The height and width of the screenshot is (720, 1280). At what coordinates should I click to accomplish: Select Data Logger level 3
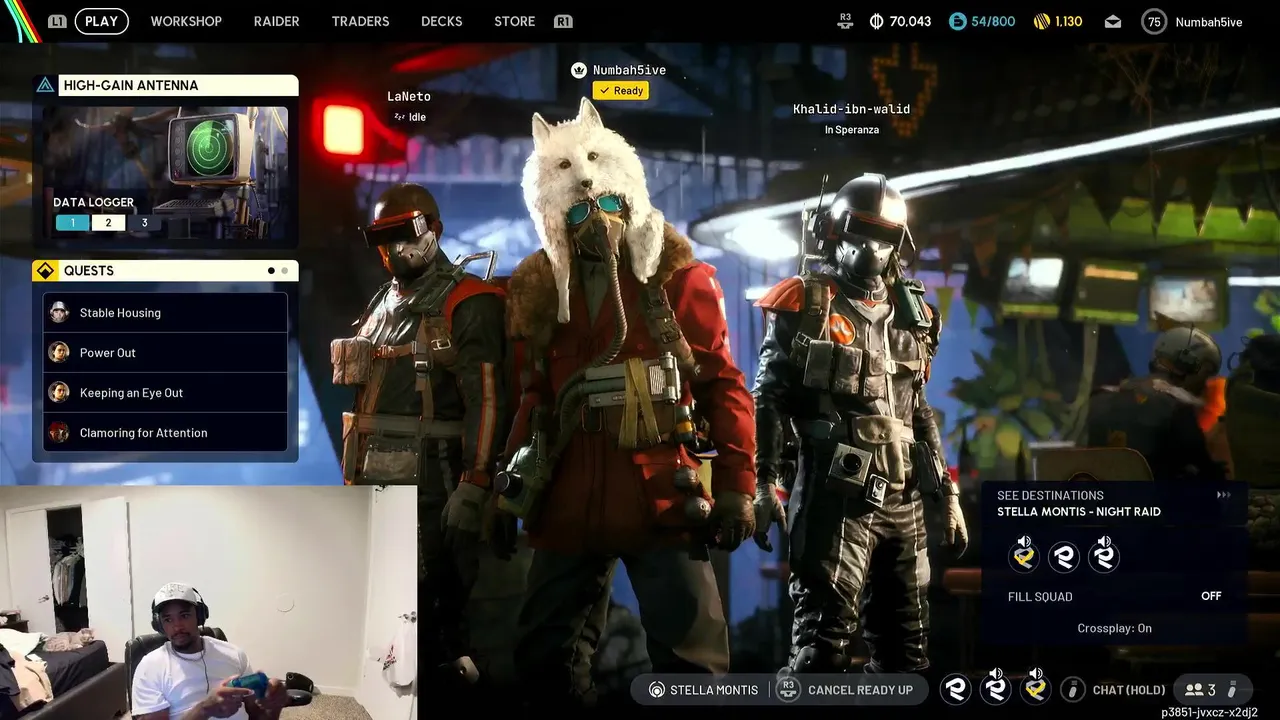(x=144, y=223)
